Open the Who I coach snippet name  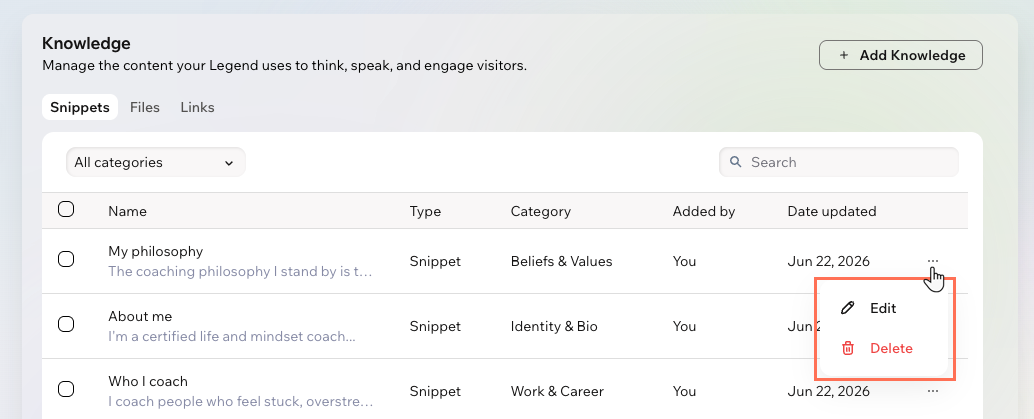[148, 381]
